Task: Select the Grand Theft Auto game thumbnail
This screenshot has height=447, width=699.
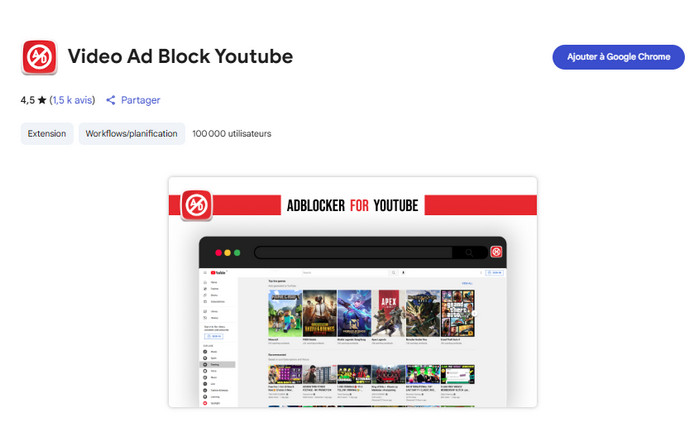Action: [456, 315]
